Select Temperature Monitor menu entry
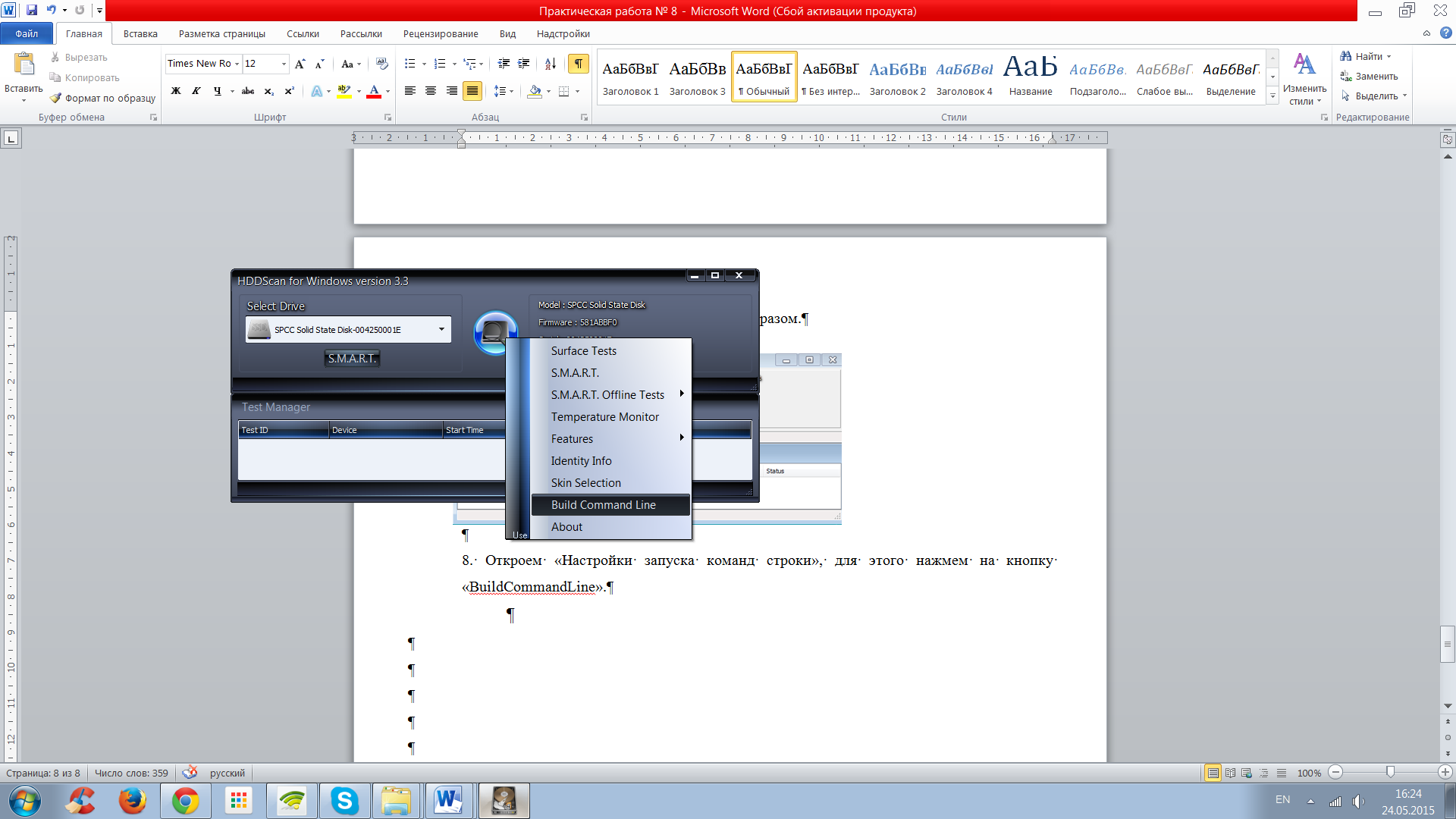This screenshot has height=819, width=1456. tap(610, 417)
